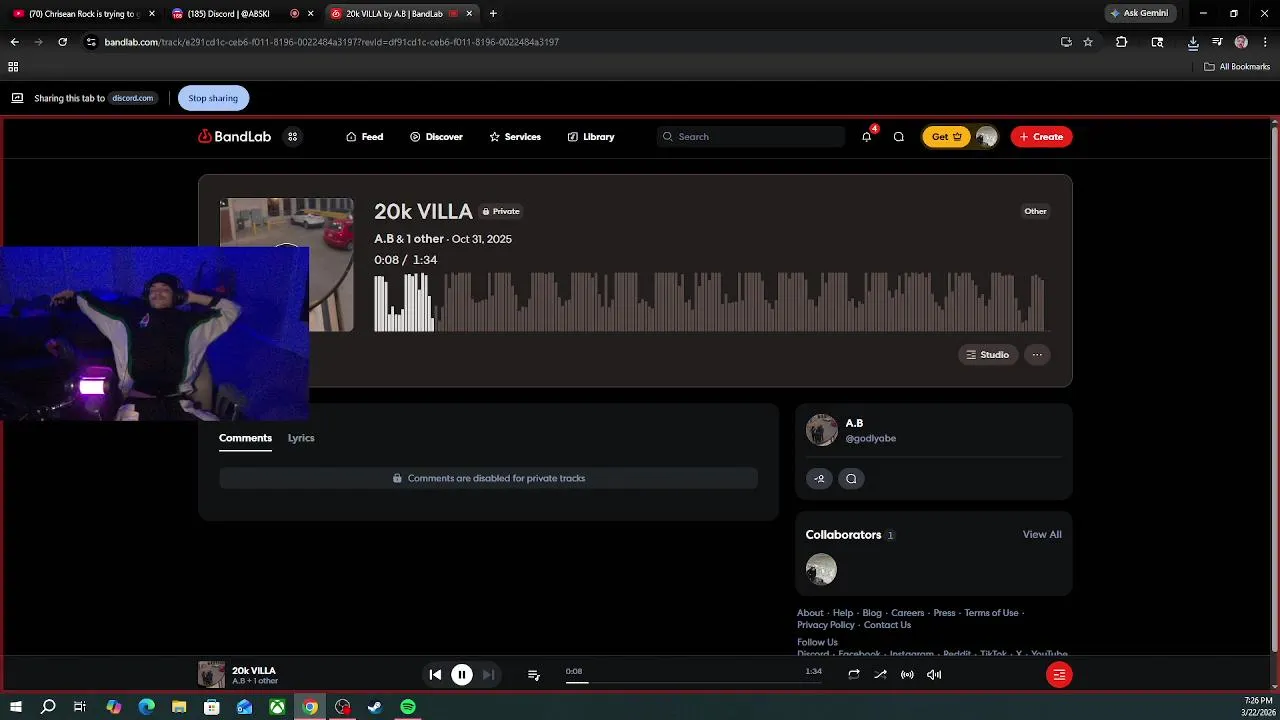Click the red queue panel button
Screen dimensions: 1280x720
pyautogui.click(x=1059, y=675)
